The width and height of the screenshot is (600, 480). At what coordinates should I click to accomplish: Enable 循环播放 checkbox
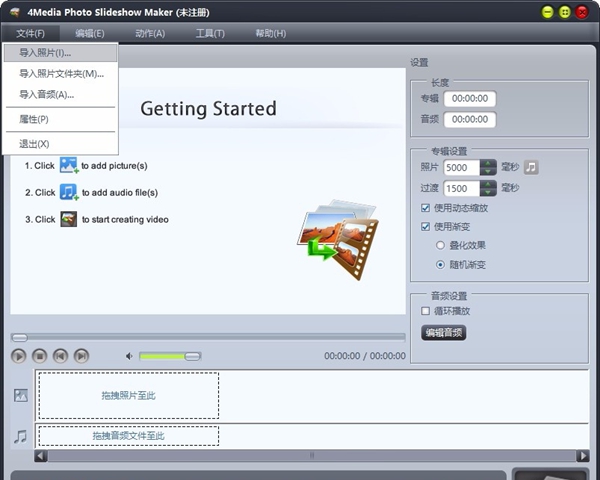tap(425, 311)
